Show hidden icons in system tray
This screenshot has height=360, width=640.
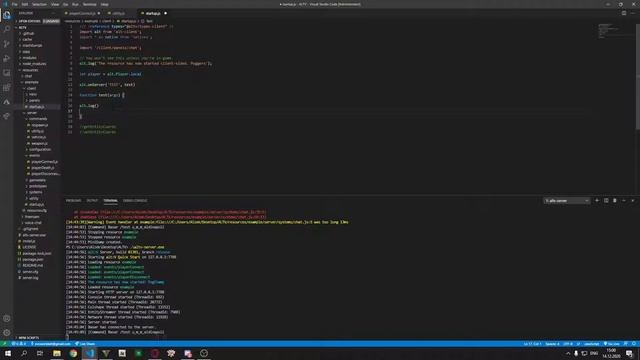[x=568, y=353]
